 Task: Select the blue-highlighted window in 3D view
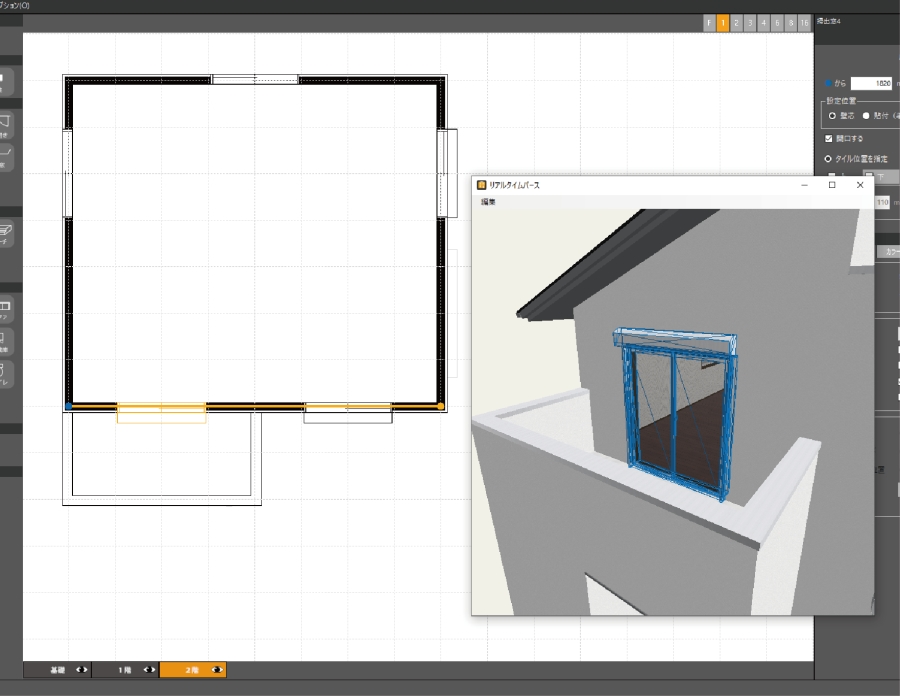[x=675, y=410]
